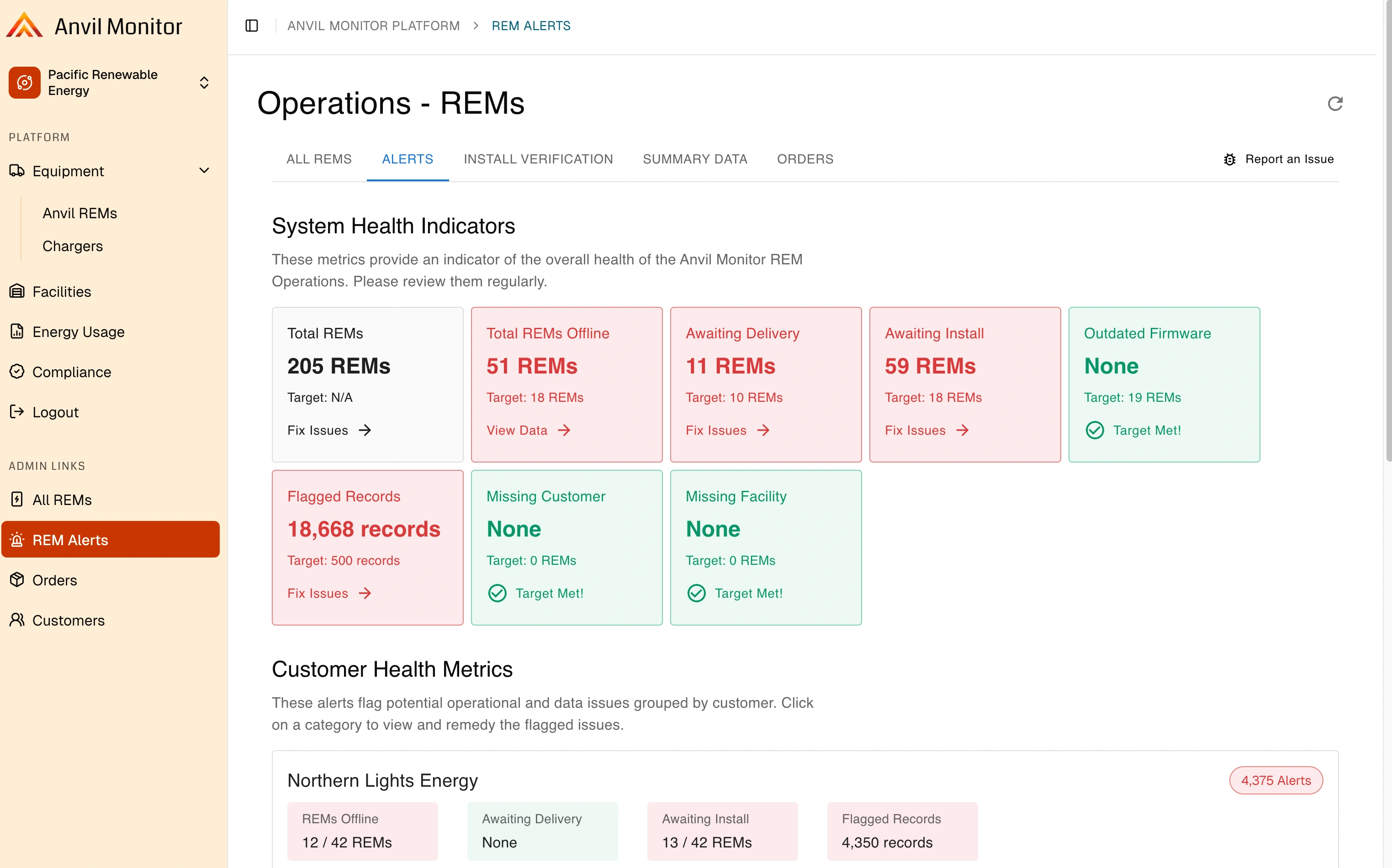Select the Facilities icon
The image size is (1392, 868).
[16, 291]
